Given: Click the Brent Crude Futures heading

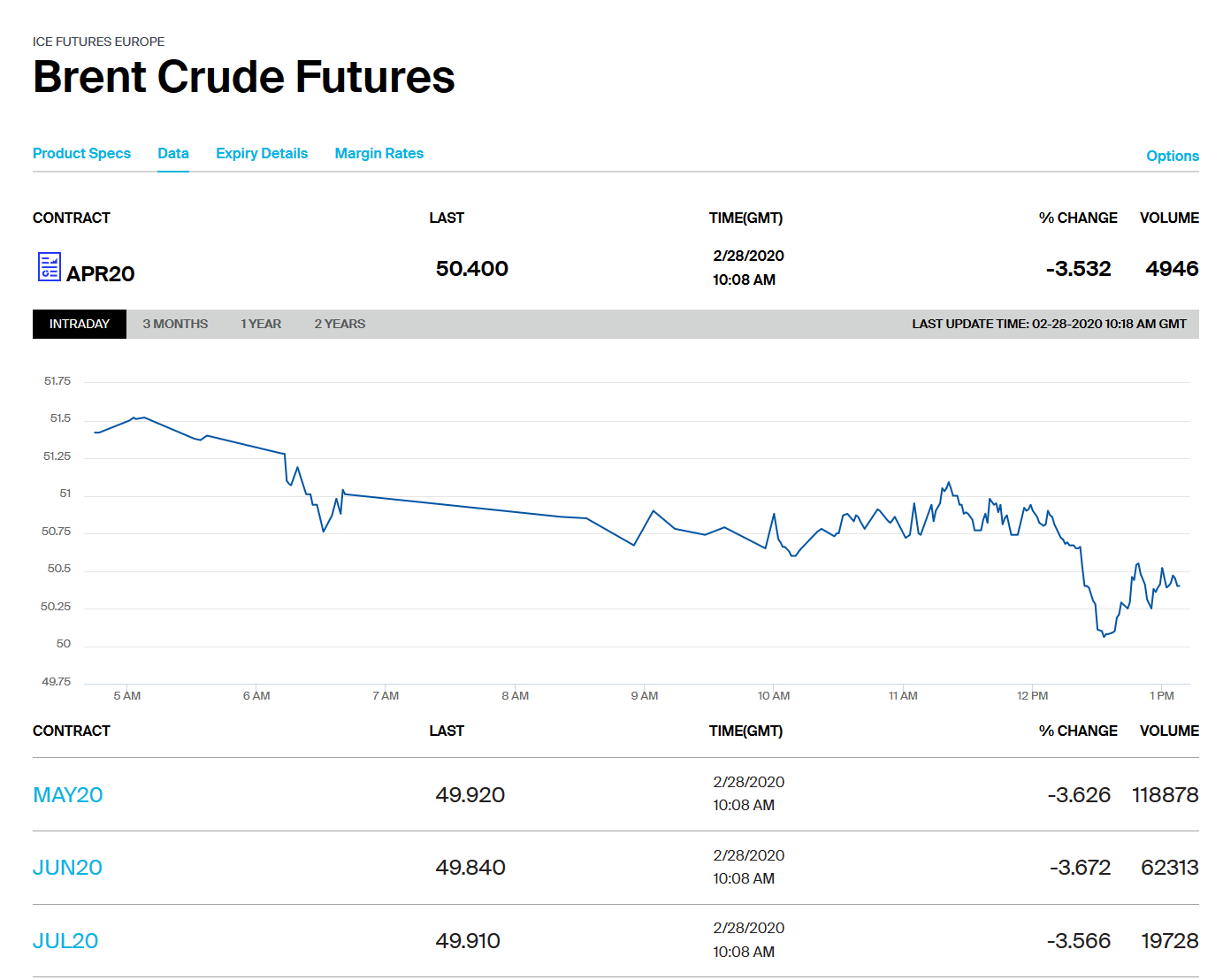Looking at the screenshot, I should point(244,77).
